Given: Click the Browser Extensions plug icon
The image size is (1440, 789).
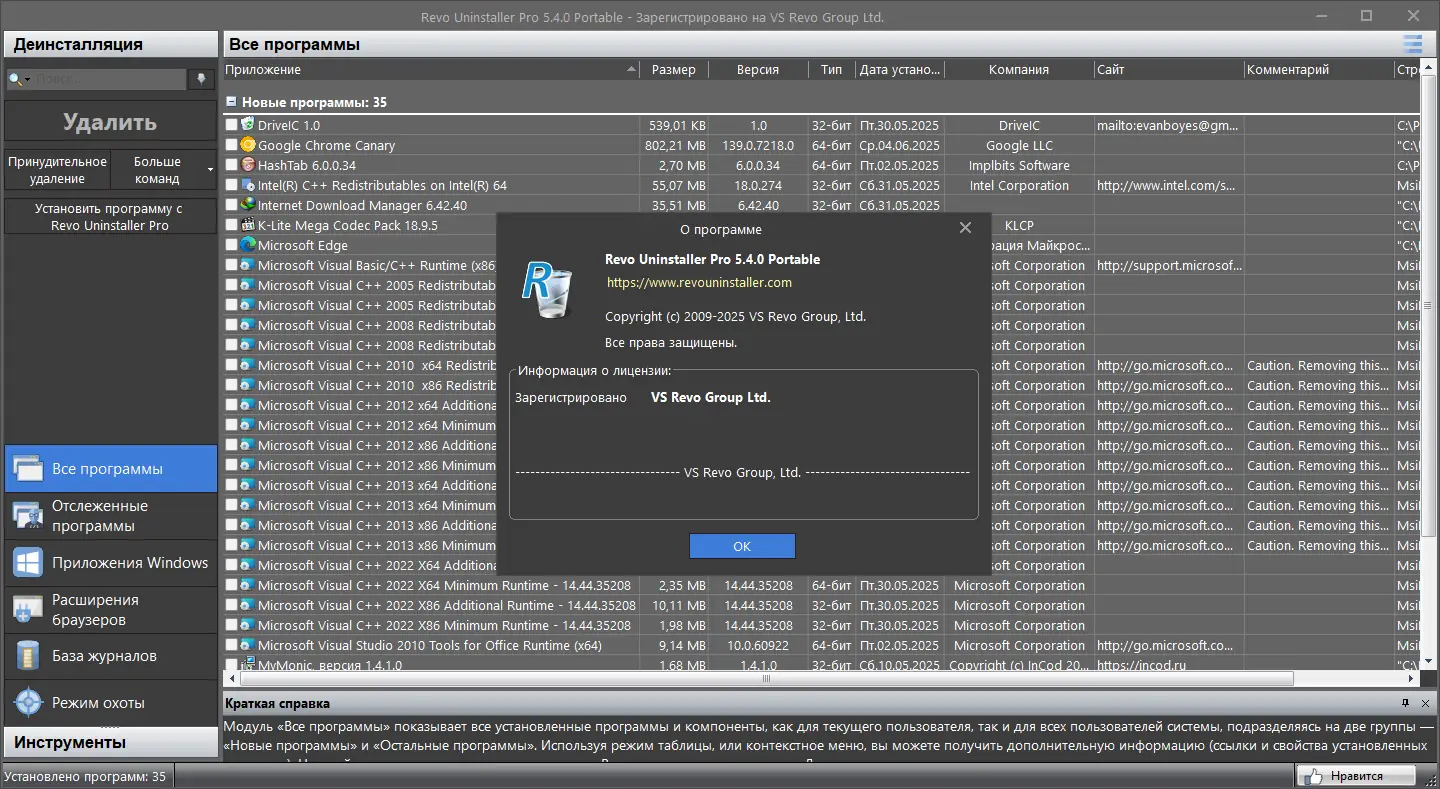Looking at the screenshot, I should pyautogui.click(x=28, y=610).
